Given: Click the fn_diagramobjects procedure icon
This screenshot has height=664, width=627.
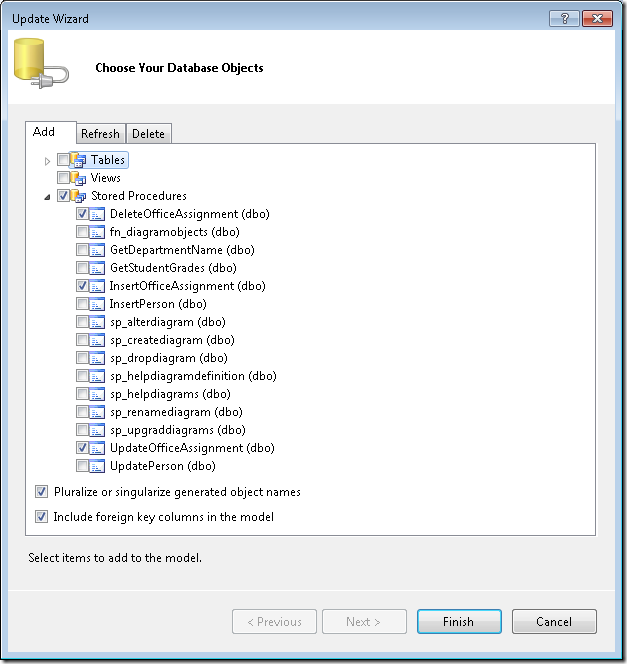Looking at the screenshot, I should [97, 232].
